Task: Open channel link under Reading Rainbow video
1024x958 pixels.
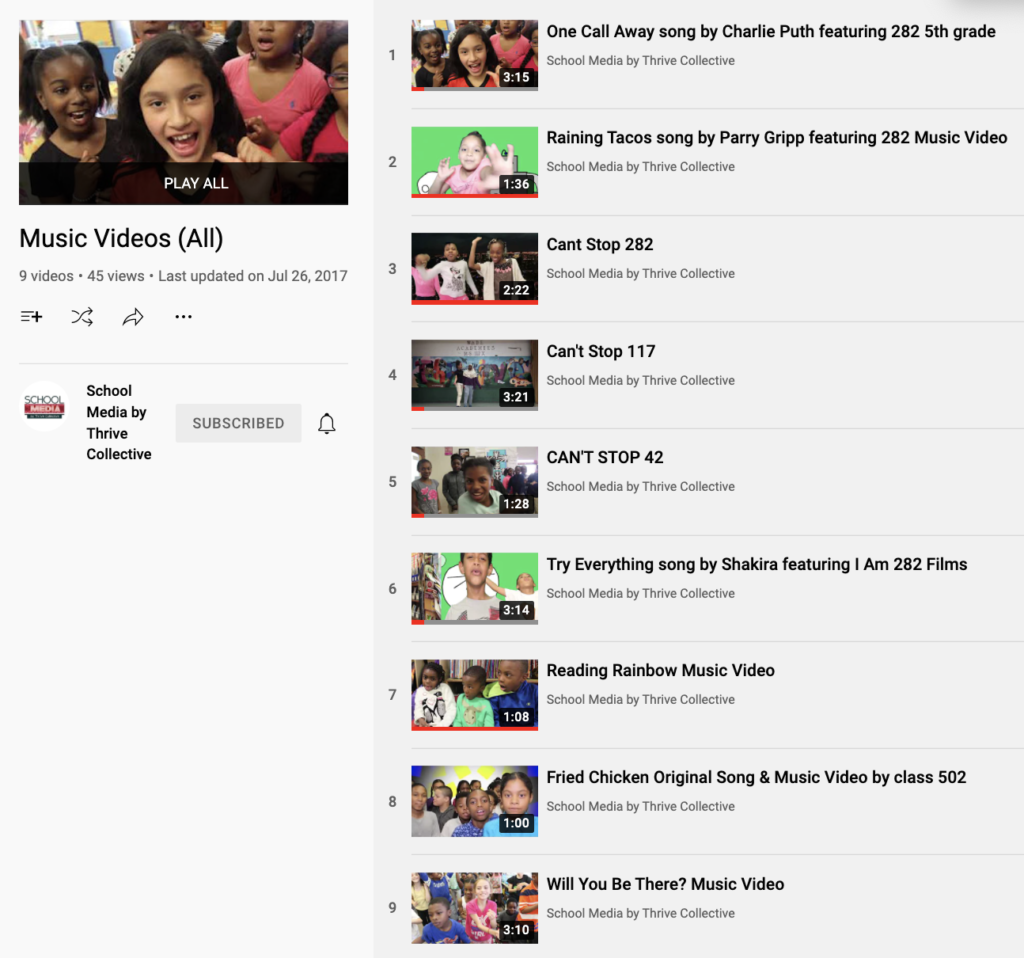Action: tap(641, 699)
